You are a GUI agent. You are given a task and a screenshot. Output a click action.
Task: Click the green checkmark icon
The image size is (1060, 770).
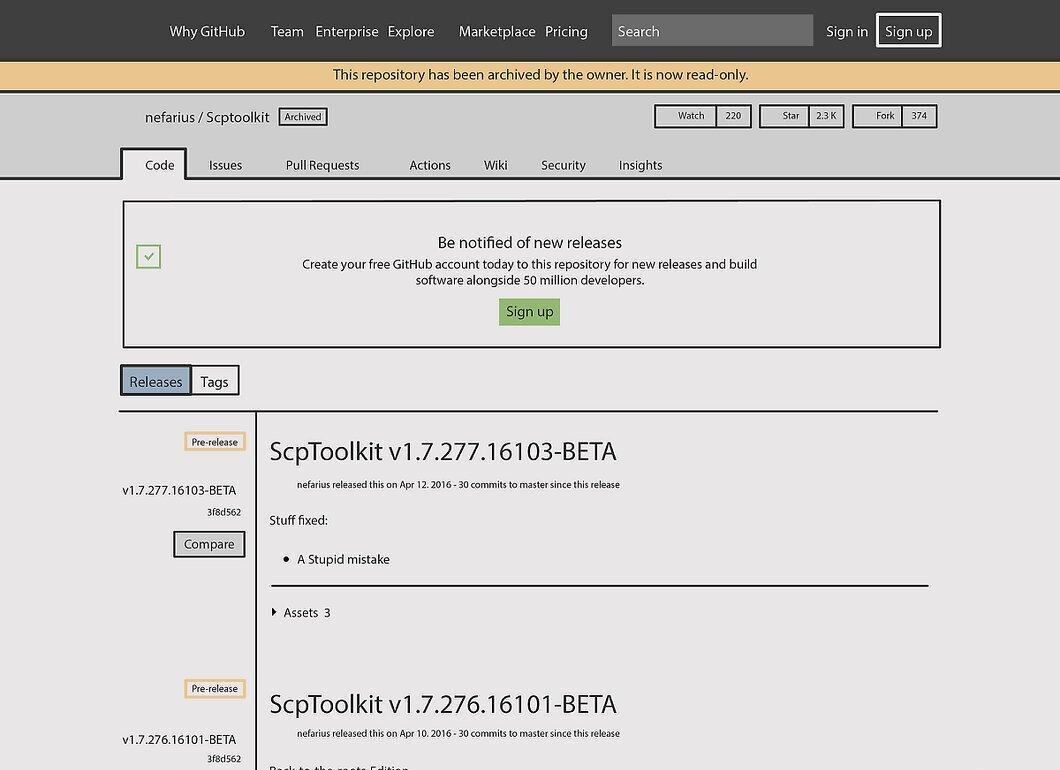[x=148, y=257]
